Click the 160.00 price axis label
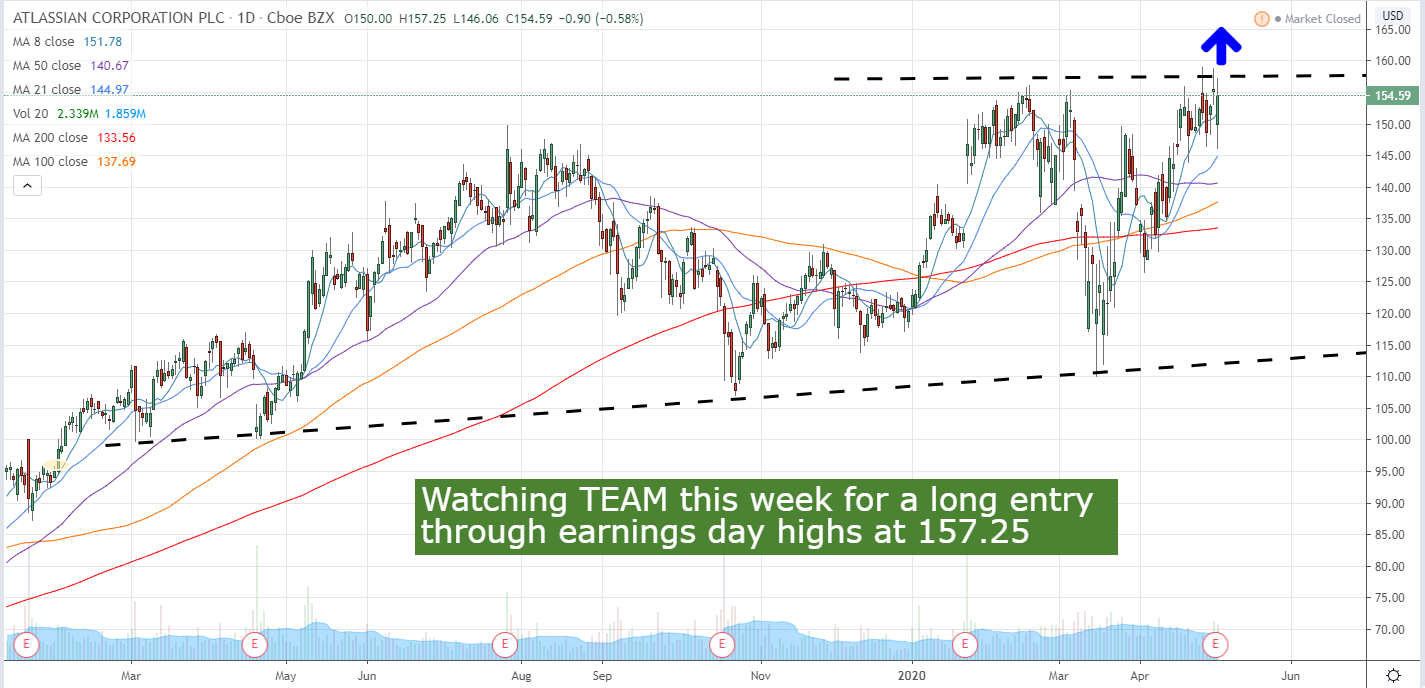This screenshot has height=688, width=1425. click(x=1393, y=61)
